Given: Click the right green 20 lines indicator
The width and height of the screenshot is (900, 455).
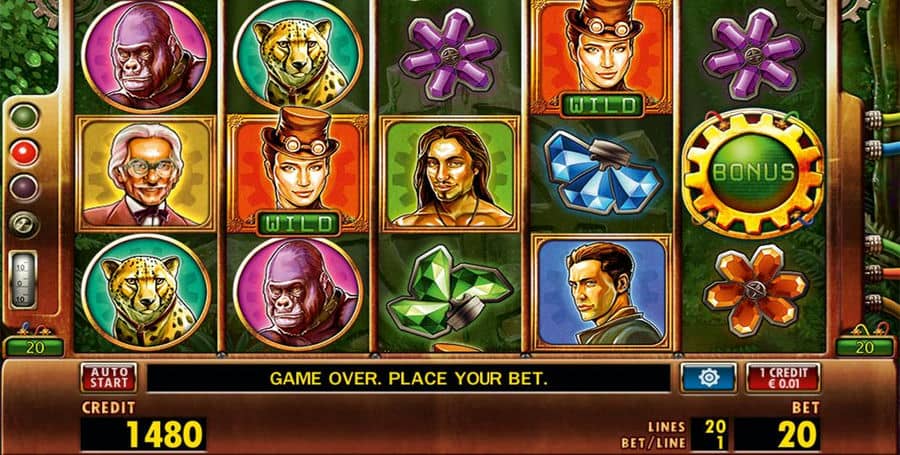Looking at the screenshot, I should 865,347.
